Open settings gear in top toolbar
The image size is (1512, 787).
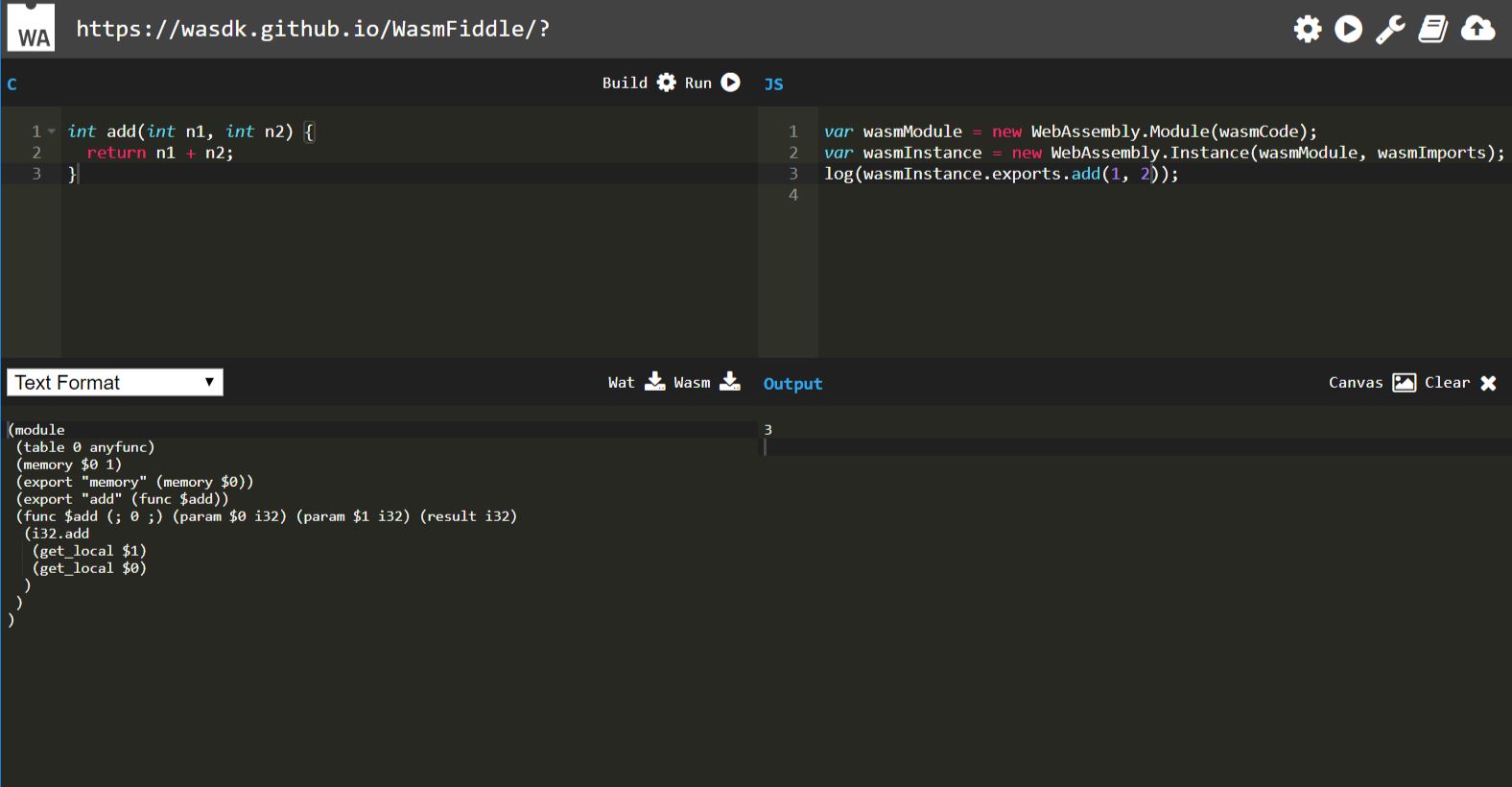[x=1307, y=29]
